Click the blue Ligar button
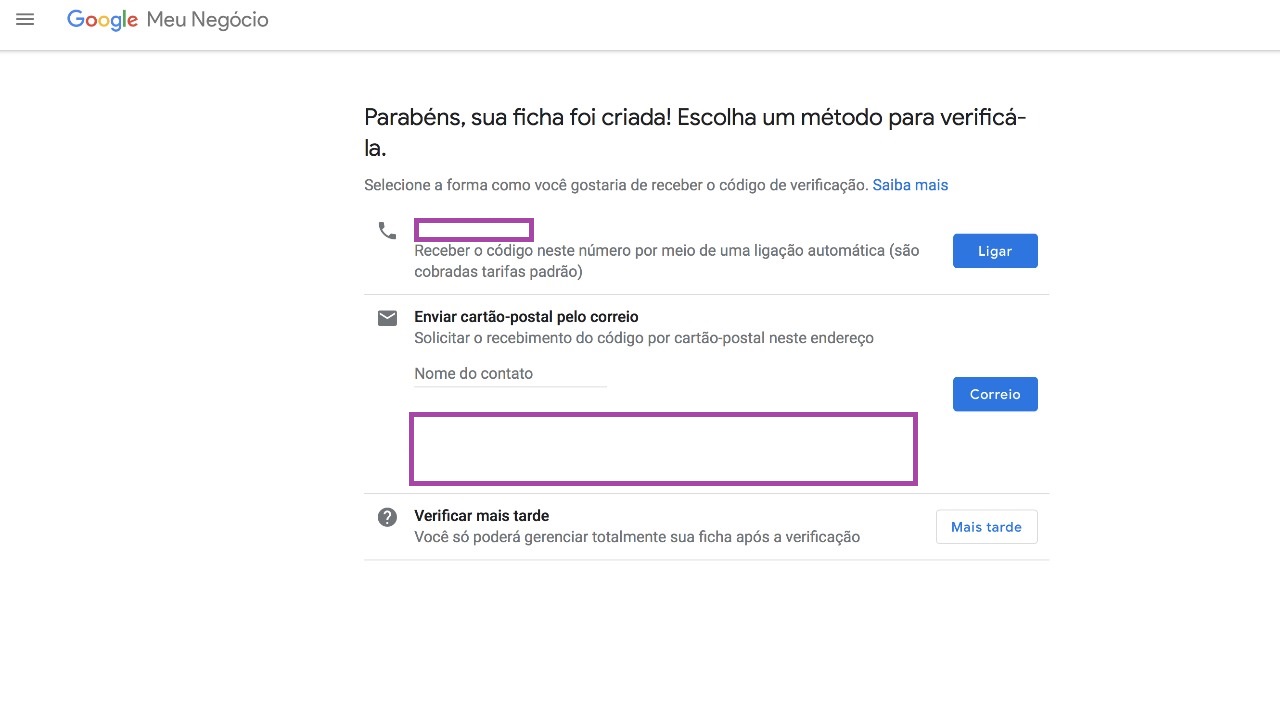Screen dimensions: 1280x721 click(995, 251)
